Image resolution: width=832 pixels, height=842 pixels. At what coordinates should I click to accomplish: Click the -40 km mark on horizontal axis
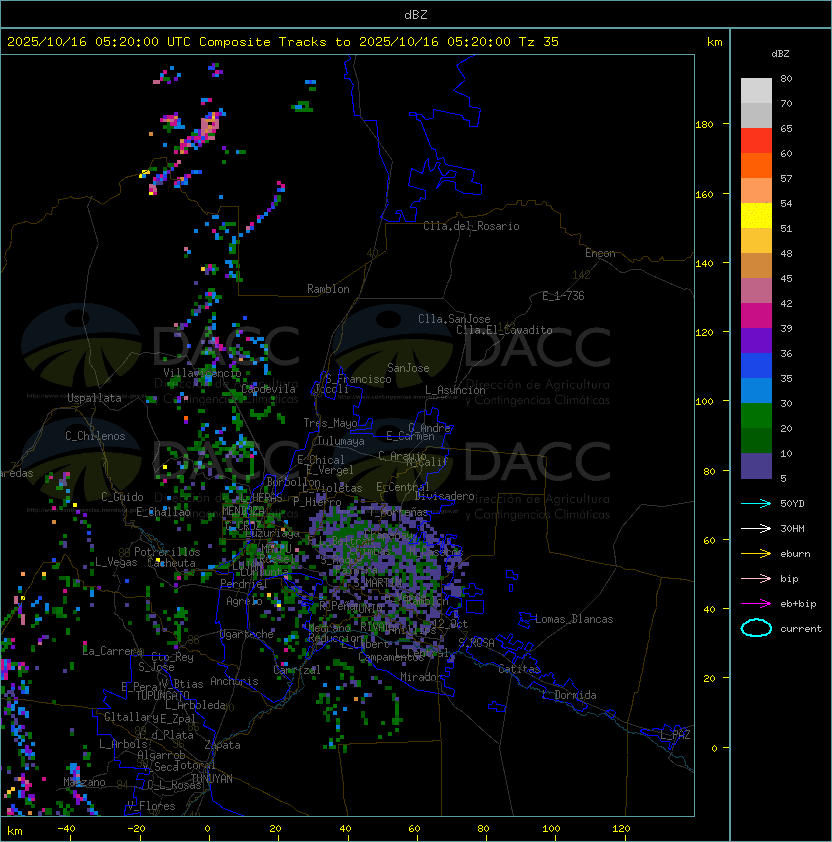click(x=66, y=829)
